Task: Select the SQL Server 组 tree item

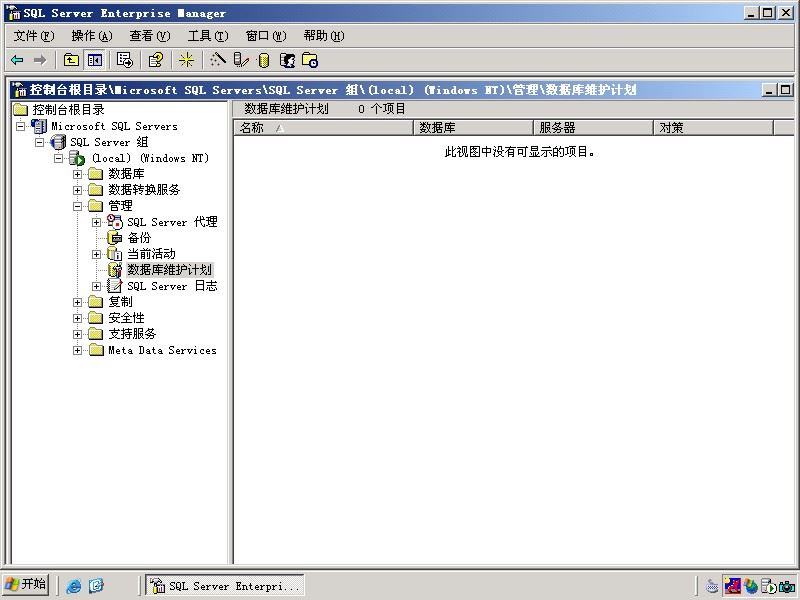Action: click(109, 142)
